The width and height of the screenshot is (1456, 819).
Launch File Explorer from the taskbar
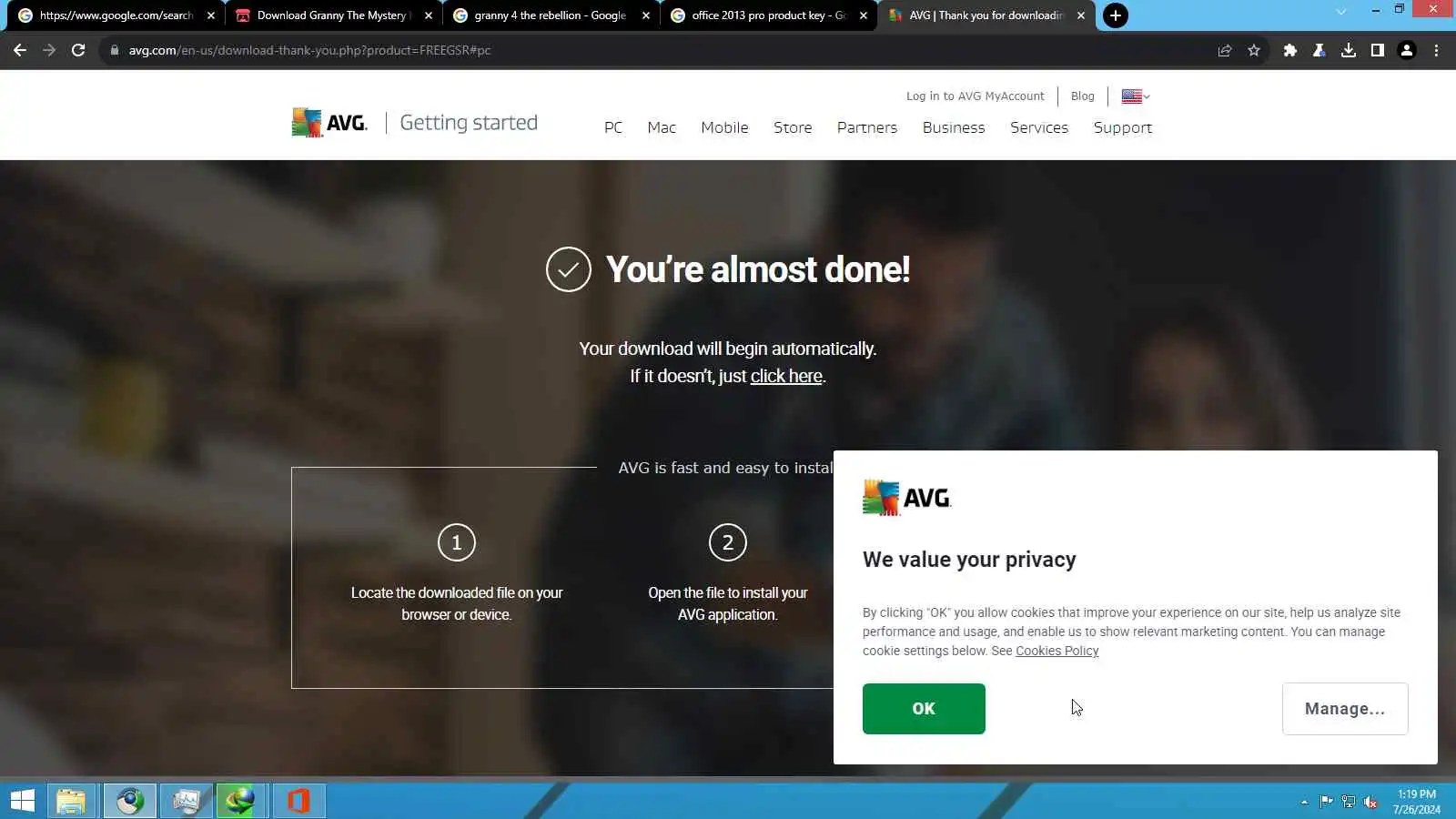point(71,801)
